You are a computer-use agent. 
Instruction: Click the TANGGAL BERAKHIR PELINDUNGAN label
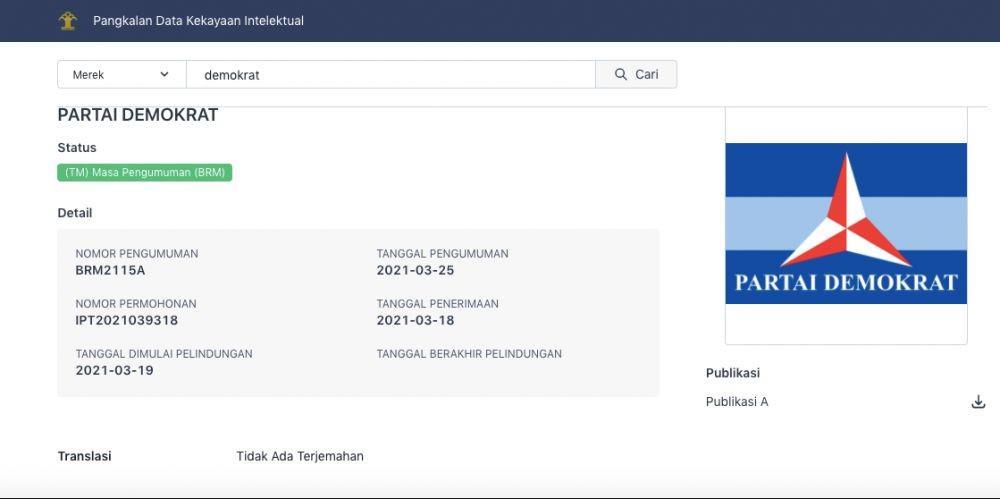pos(469,354)
